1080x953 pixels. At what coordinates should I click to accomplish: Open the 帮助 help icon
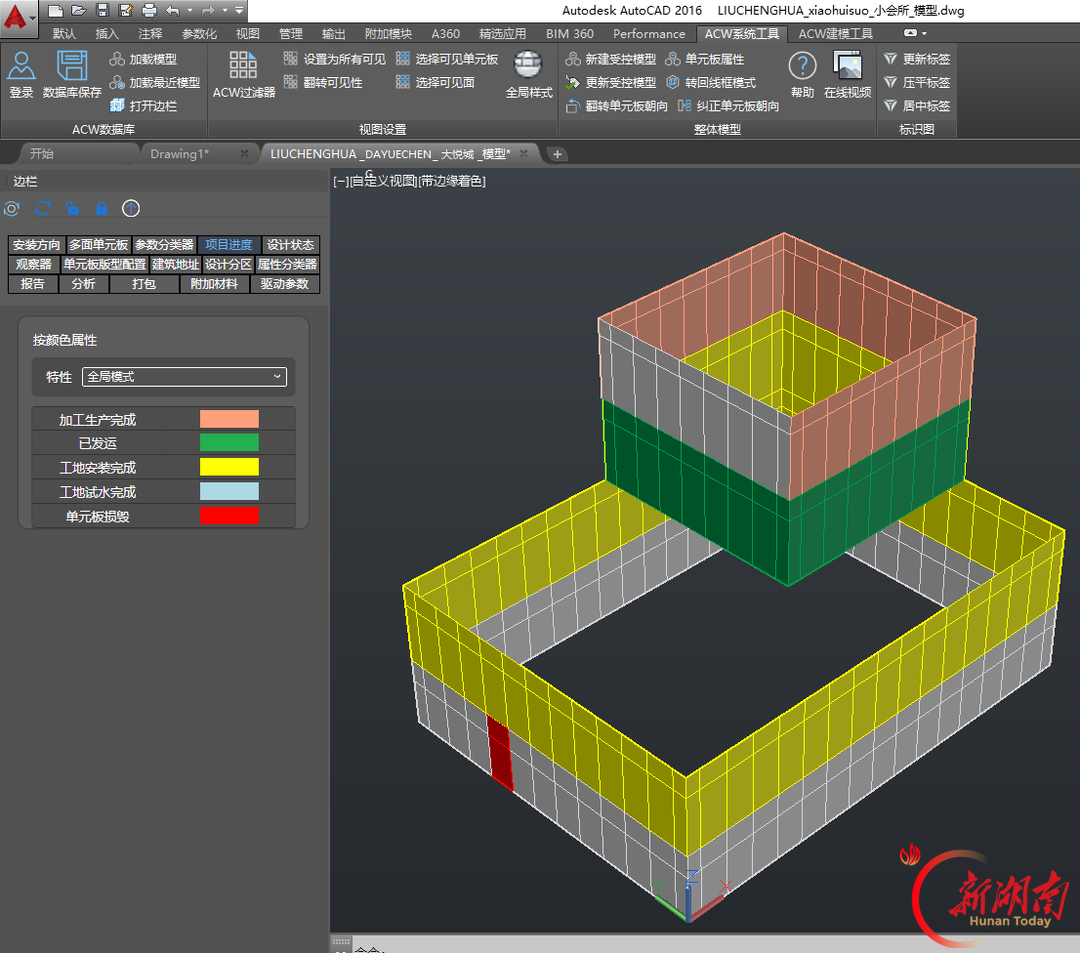pyautogui.click(x=802, y=74)
